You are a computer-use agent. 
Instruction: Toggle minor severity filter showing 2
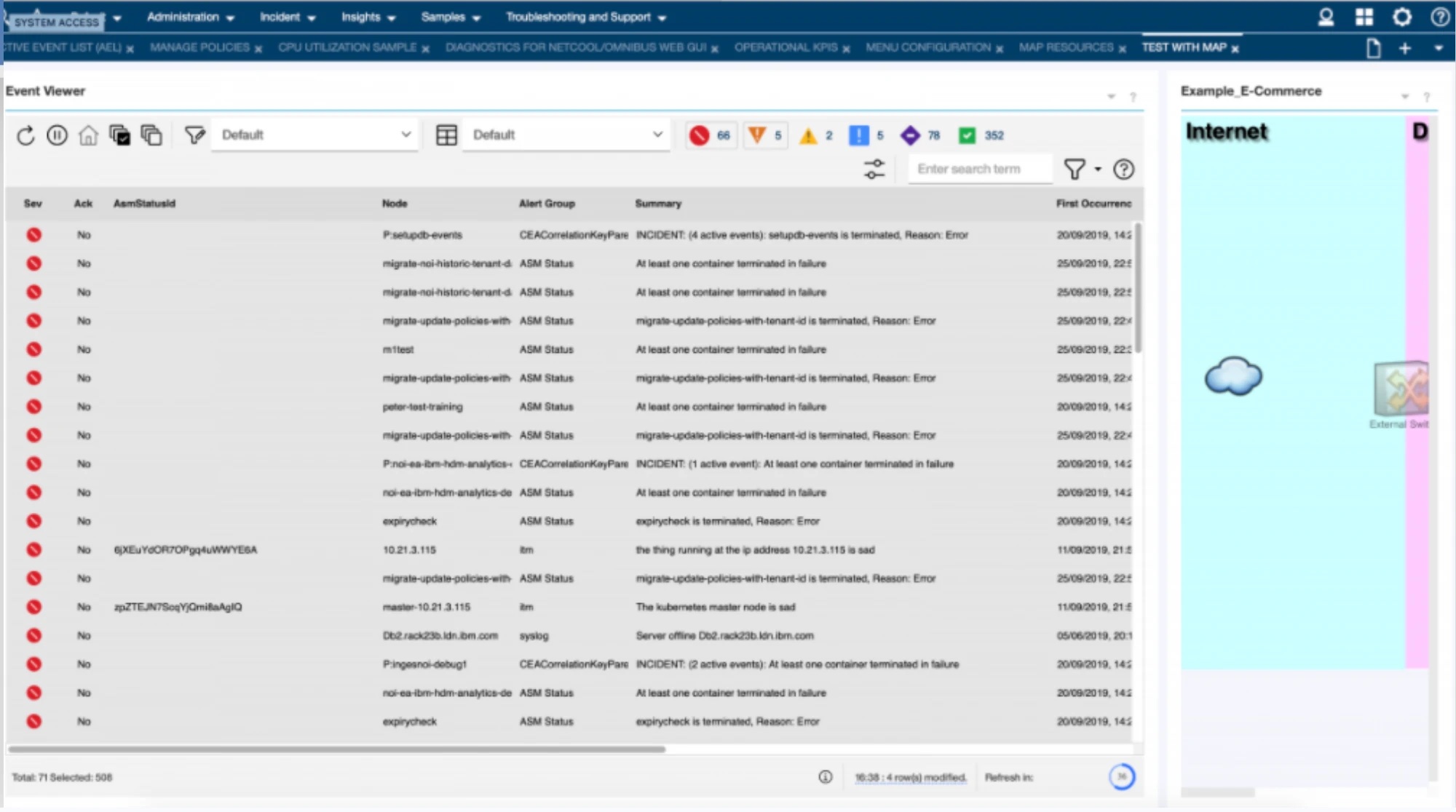[x=815, y=135]
